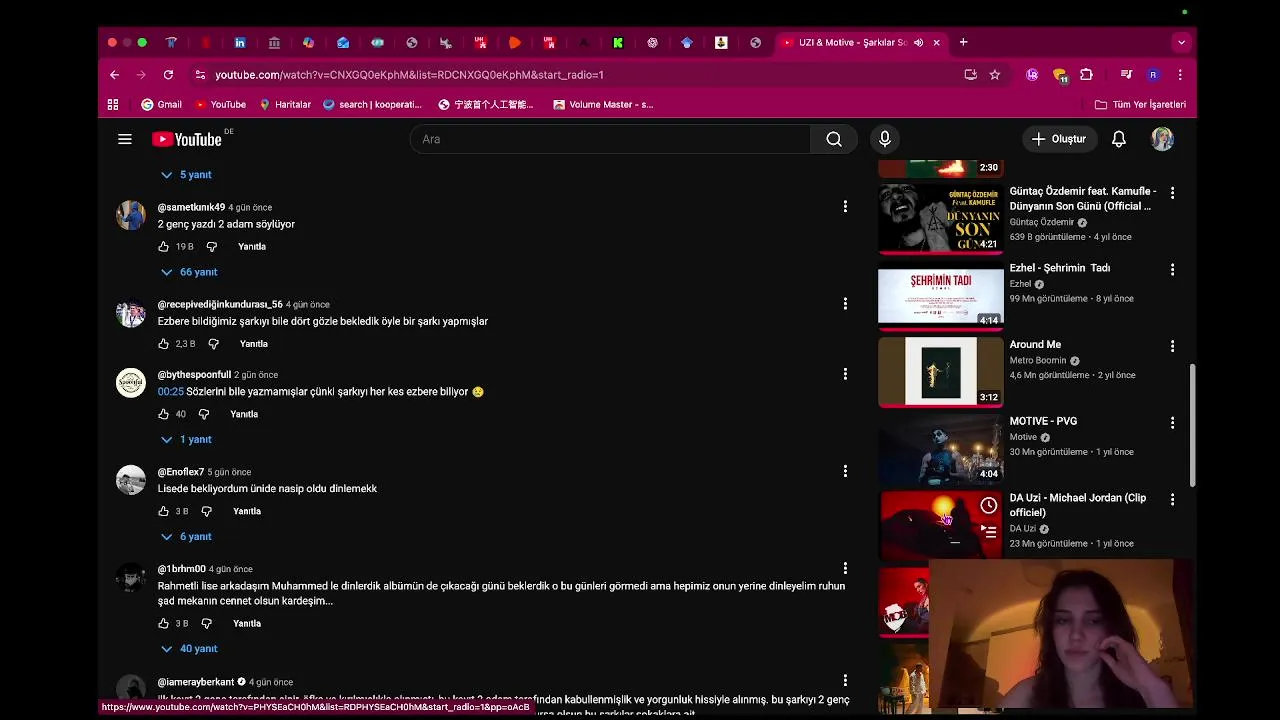Open options for @sametkınık49 comment
Viewport: 1280px width, 720px height.
(845, 206)
